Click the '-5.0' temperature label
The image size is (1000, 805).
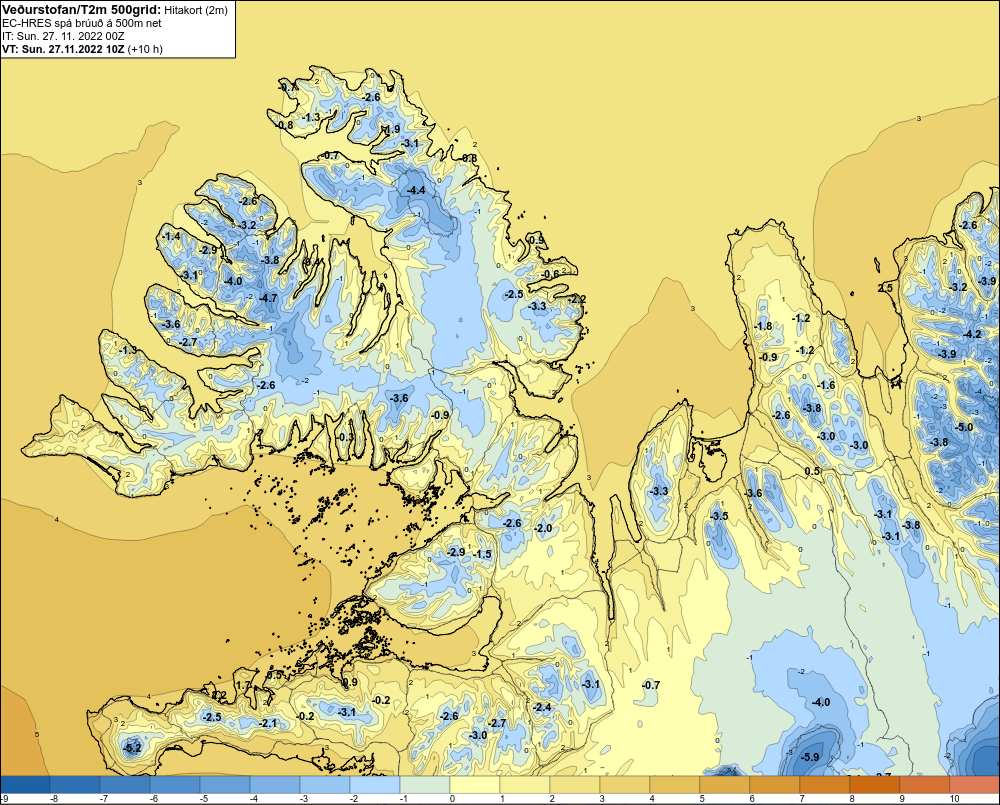(964, 427)
